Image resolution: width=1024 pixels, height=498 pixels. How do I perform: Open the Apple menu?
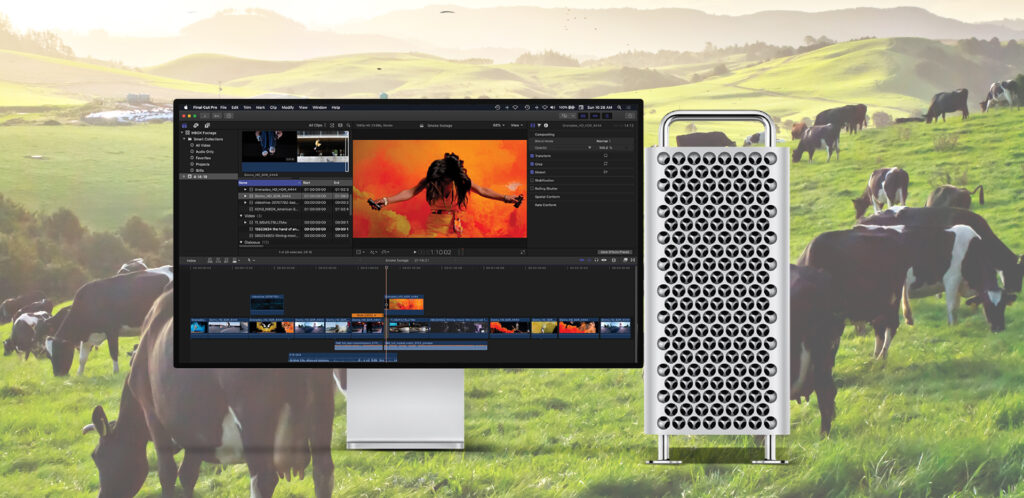[x=185, y=107]
